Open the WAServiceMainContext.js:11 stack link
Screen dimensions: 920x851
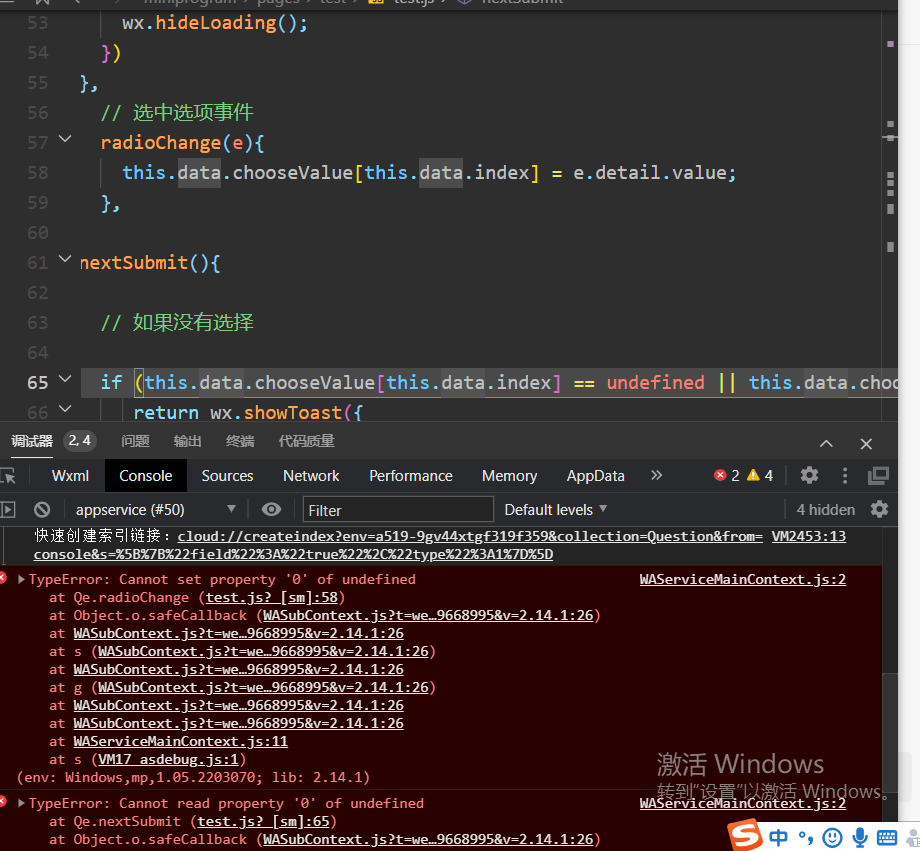click(x=181, y=741)
